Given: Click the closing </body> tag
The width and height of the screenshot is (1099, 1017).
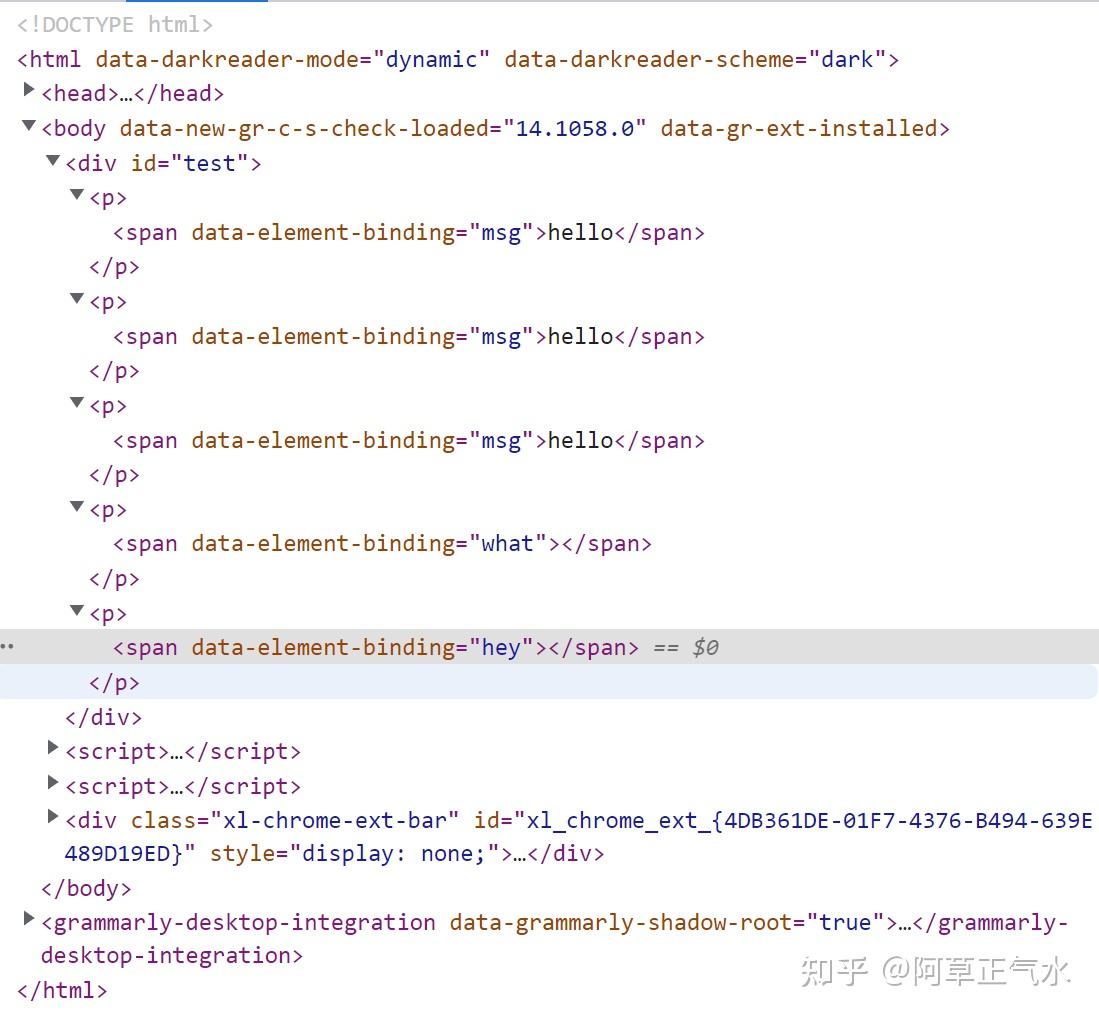Looking at the screenshot, I should tap(86, 888).
